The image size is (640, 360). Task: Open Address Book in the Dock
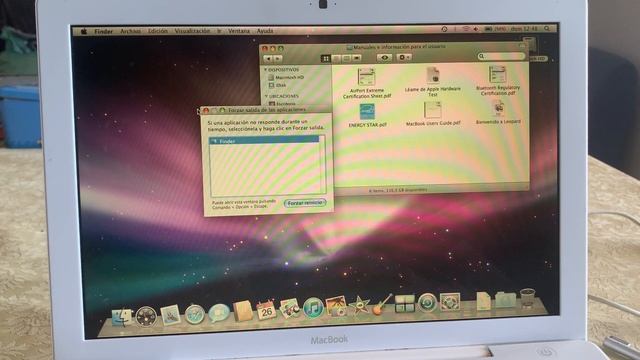(x=243, y=311)
